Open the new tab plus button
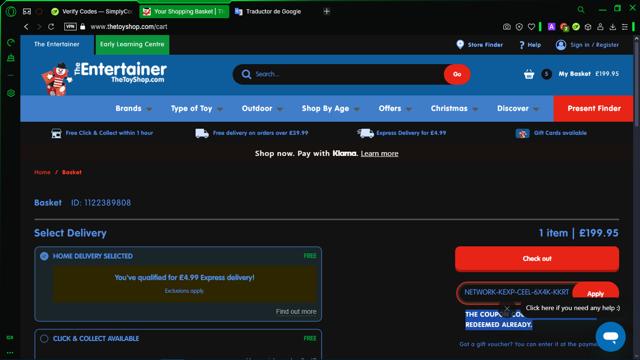640x360 pixels. click(x=327, y=11)
